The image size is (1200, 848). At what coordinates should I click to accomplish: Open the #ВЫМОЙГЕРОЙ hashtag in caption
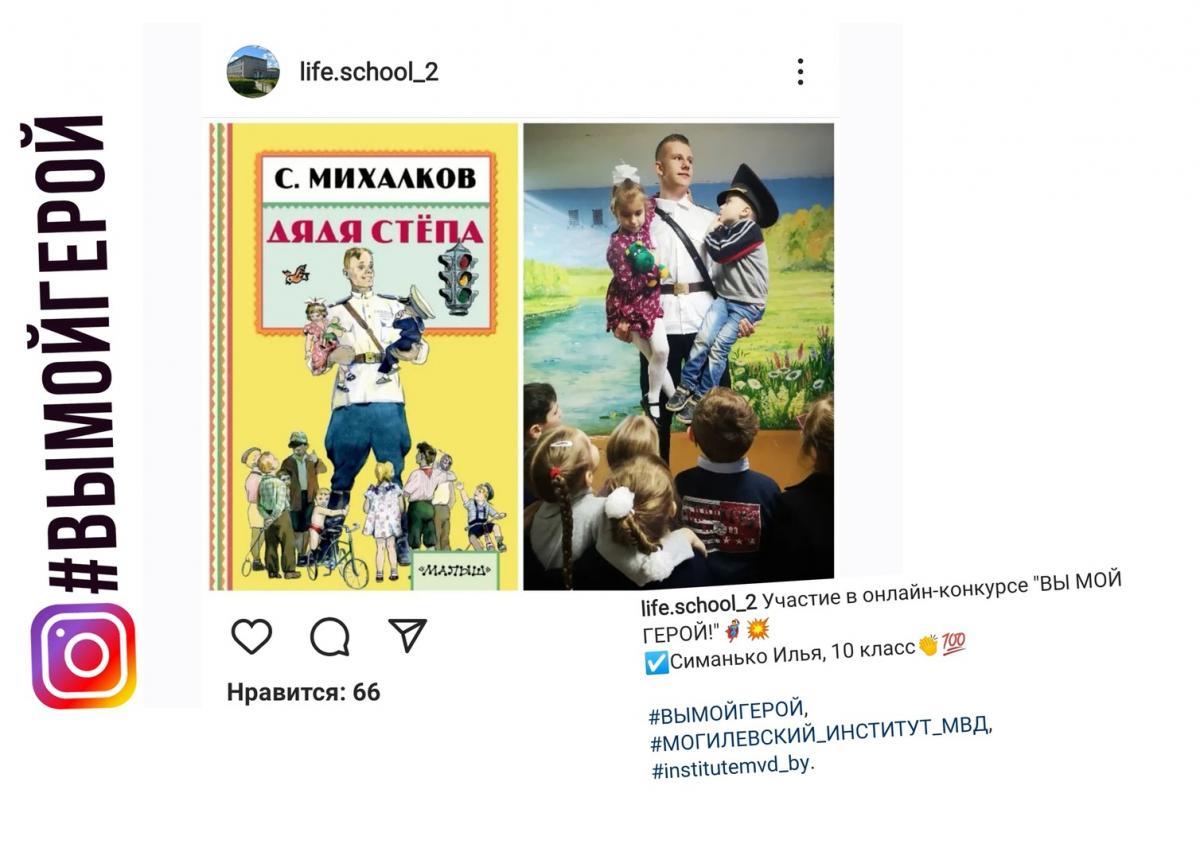click(728, 712)
